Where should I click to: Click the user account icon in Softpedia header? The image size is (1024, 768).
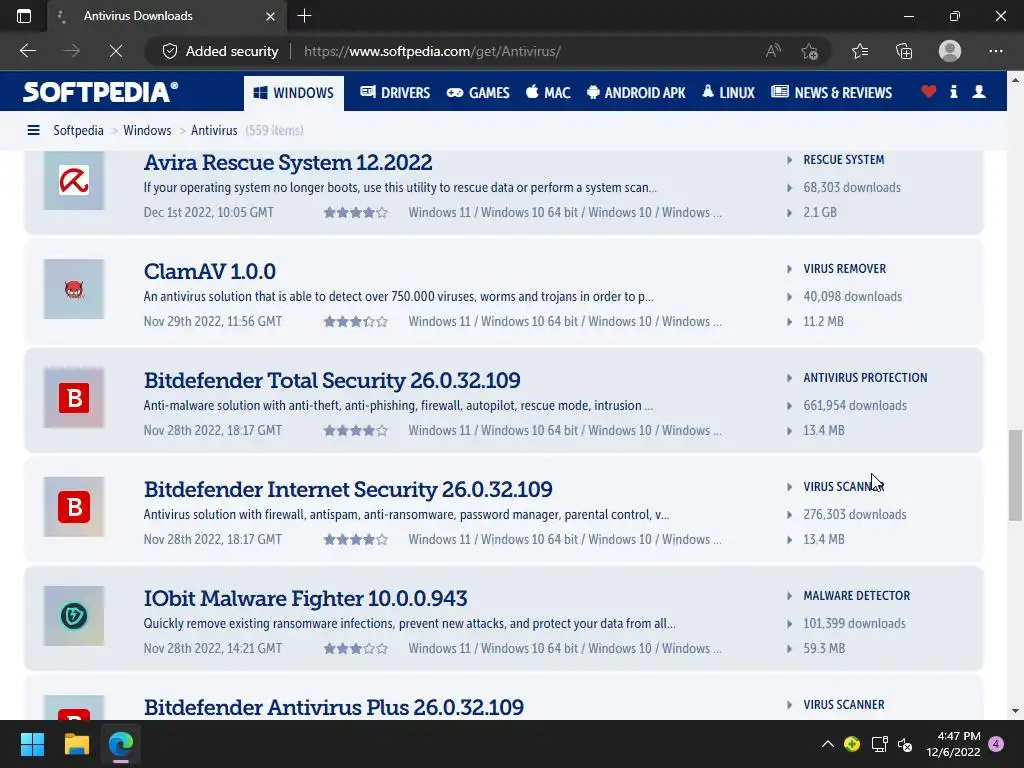click(979, 92)
